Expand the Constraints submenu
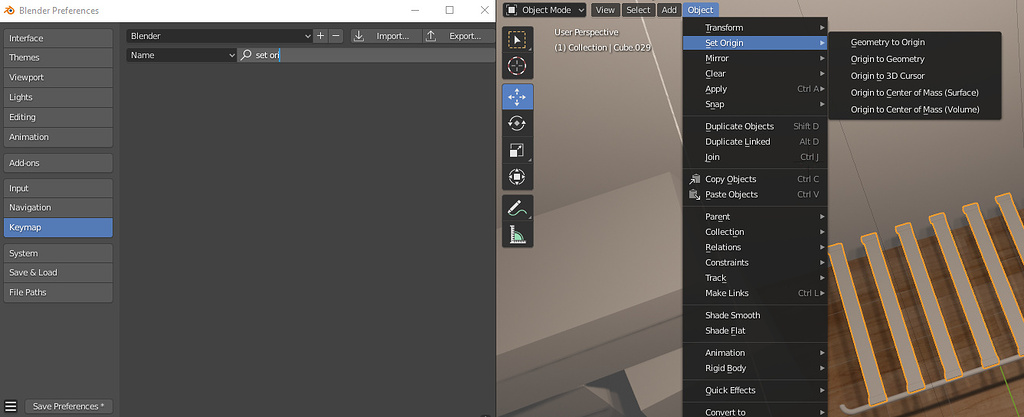The width and height of the screenshot is (1024, 417). pos(755,262)
